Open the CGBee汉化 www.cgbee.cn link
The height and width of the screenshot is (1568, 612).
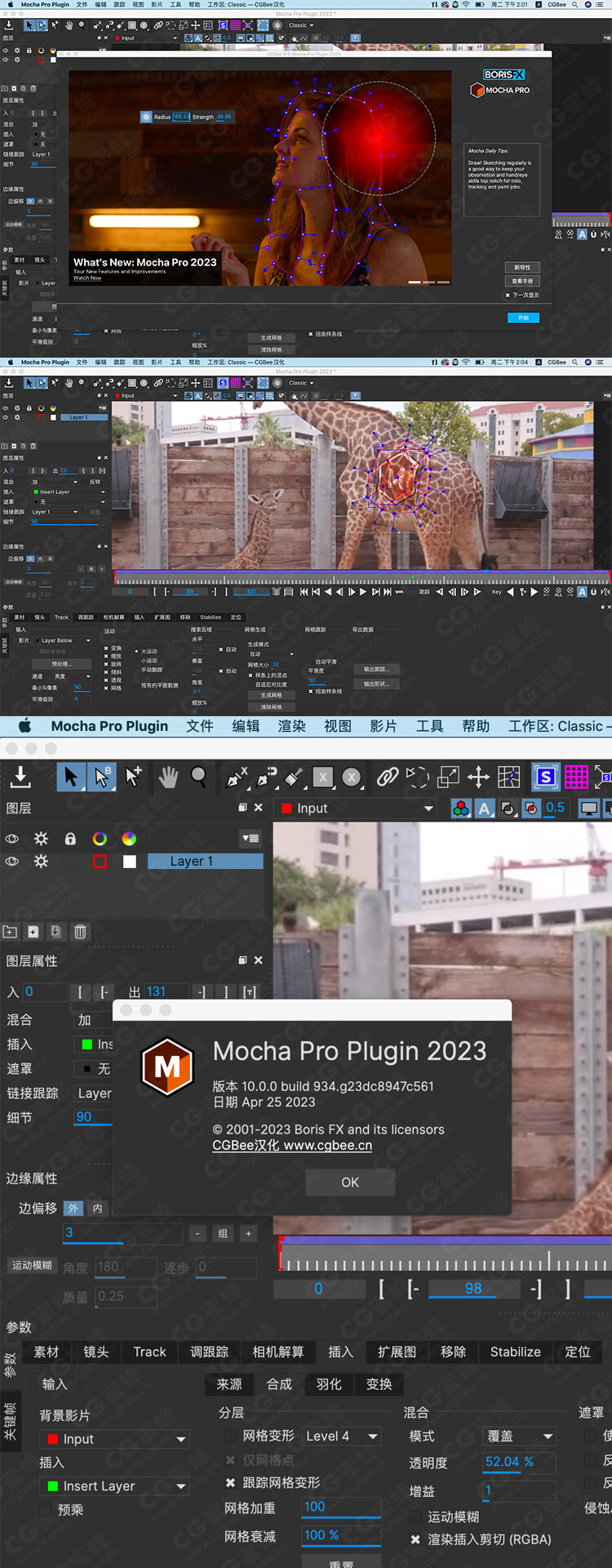(292, 1145)
